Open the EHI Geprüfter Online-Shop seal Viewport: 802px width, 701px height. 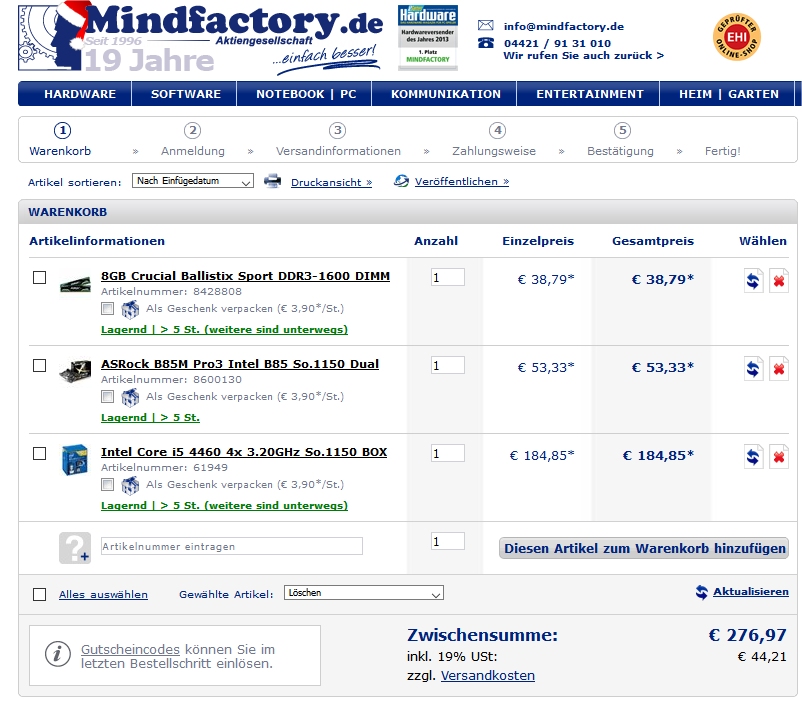[x=737, y=37]
